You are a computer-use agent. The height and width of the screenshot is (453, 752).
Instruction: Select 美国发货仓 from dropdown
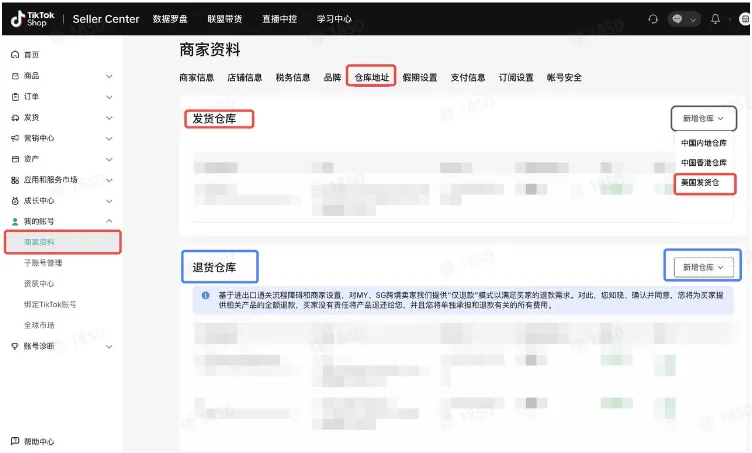click(700, 183)
